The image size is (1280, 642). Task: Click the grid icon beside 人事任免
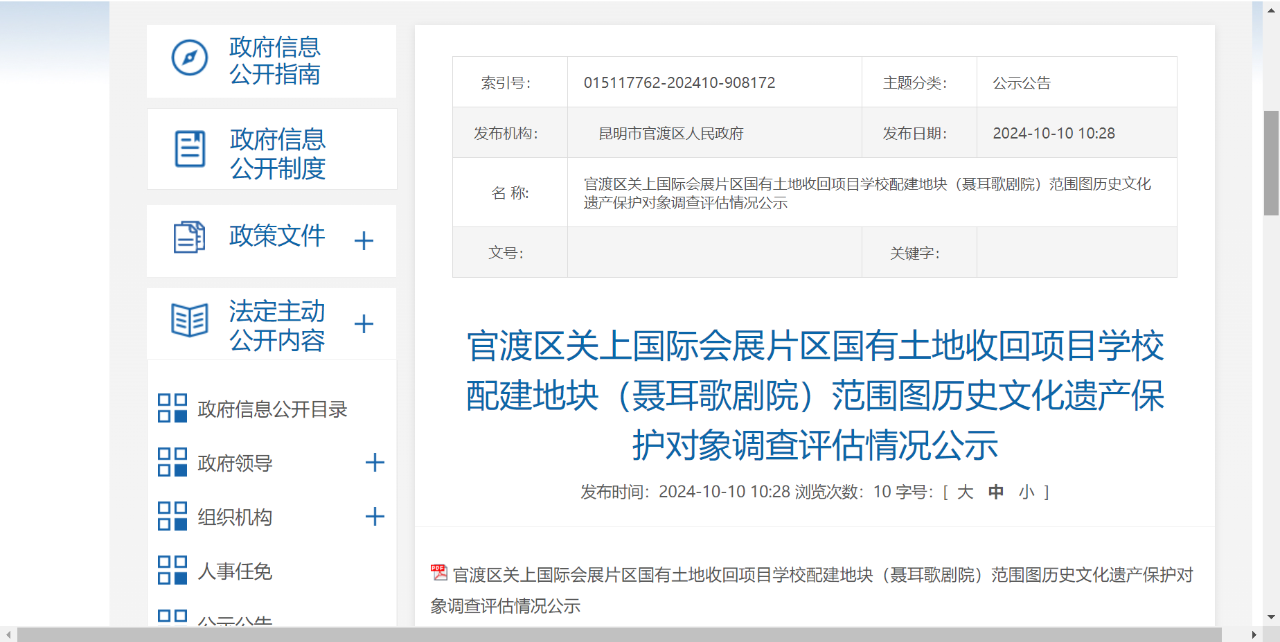click(x=173, y=570)
